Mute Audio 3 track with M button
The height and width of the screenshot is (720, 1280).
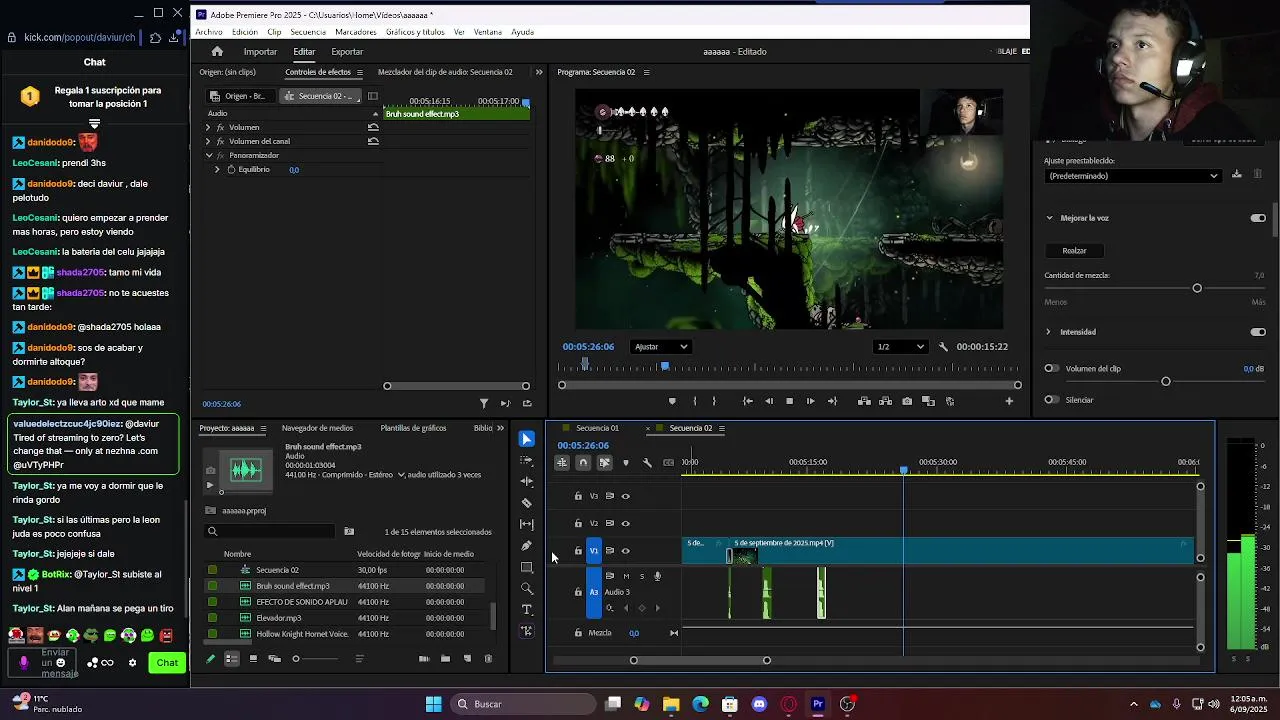click(x=627, y=576)
